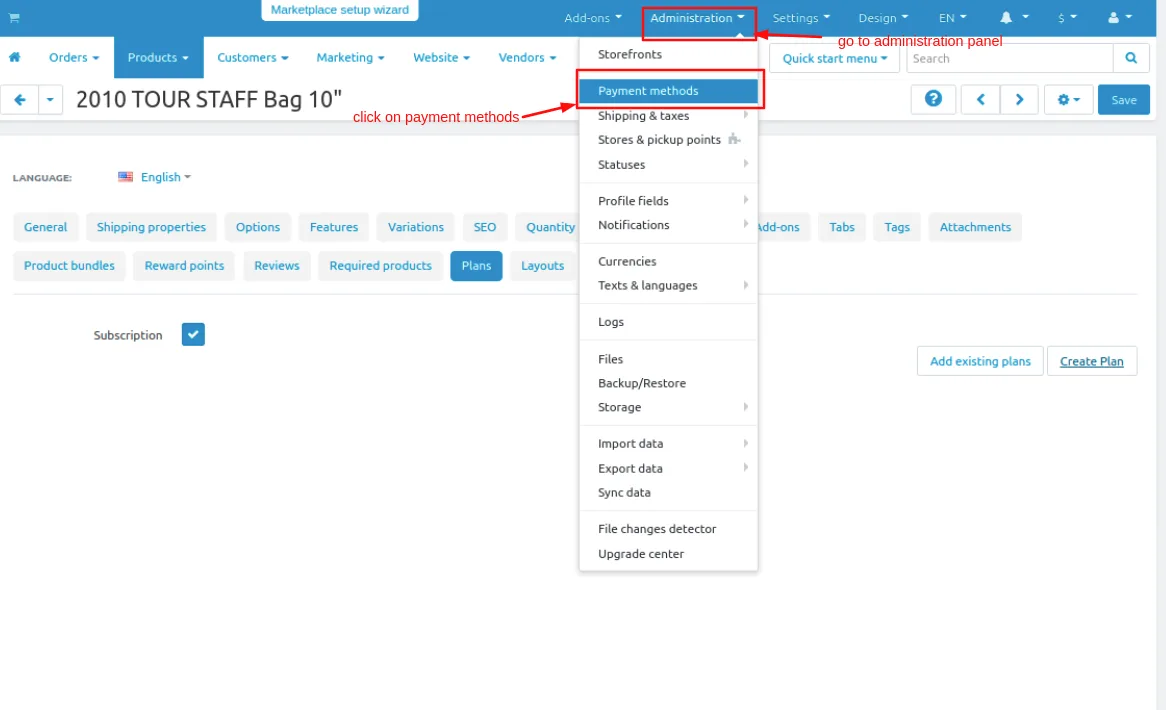This screenshot has width=1166, height=710.
Task: Go to the previous product arrow
Action: tap(980, 100)
